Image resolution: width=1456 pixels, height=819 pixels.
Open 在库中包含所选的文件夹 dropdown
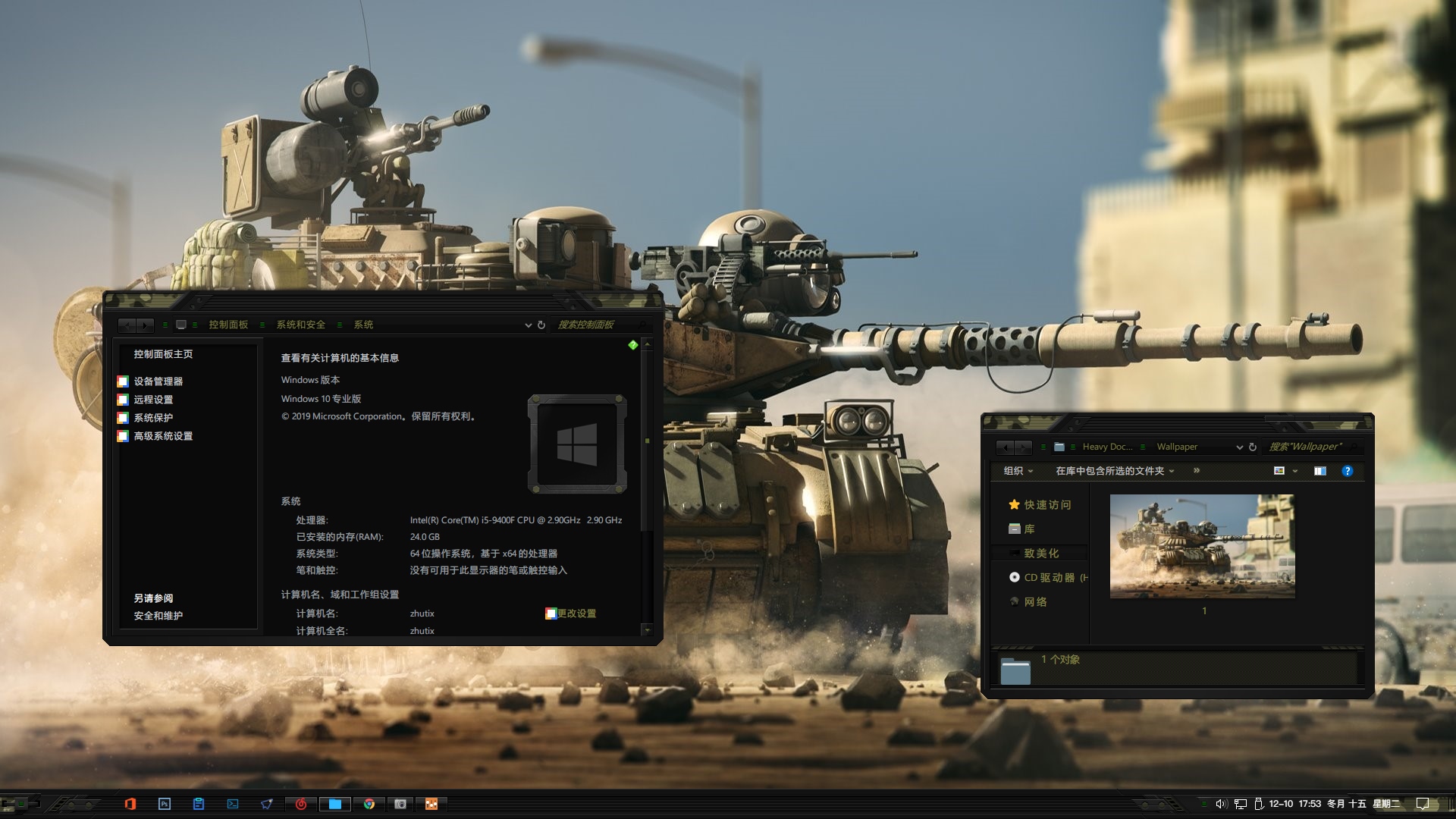click(x=1115, y=471)
